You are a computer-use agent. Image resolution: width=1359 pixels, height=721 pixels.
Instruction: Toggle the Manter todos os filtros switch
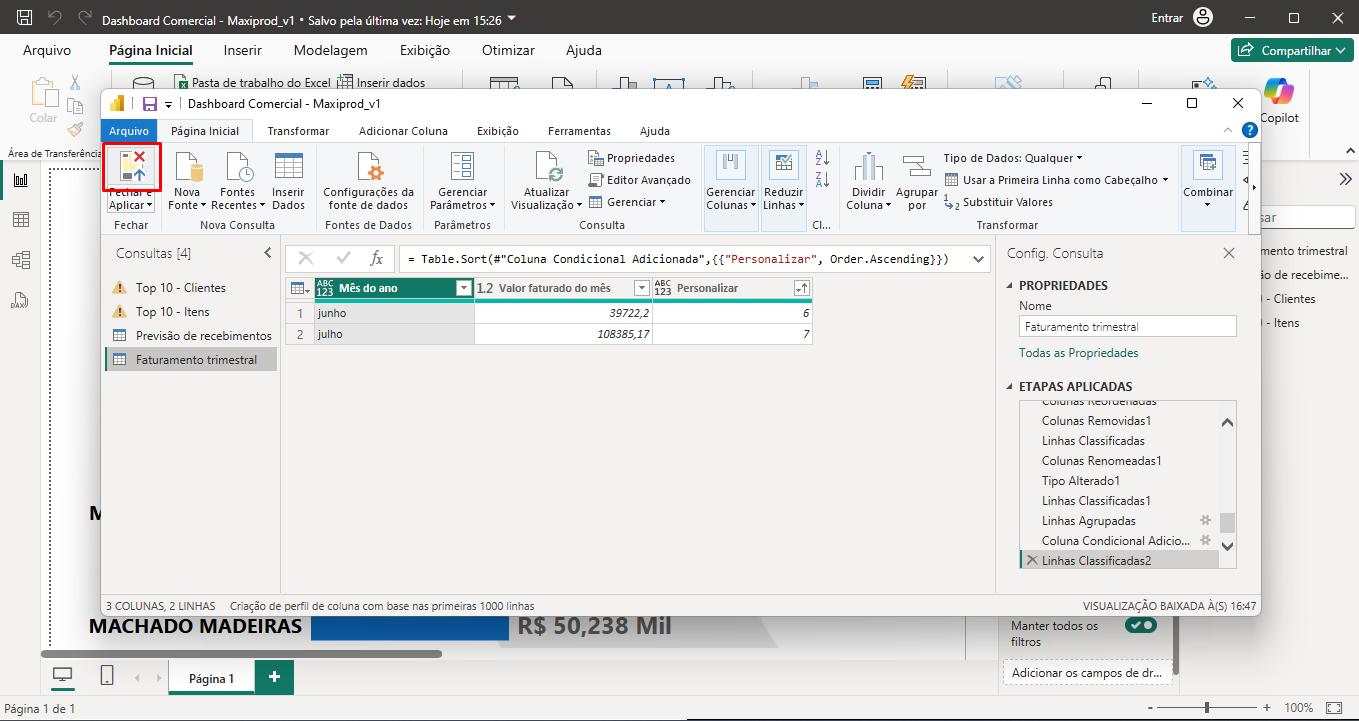tap(1140, 625)
